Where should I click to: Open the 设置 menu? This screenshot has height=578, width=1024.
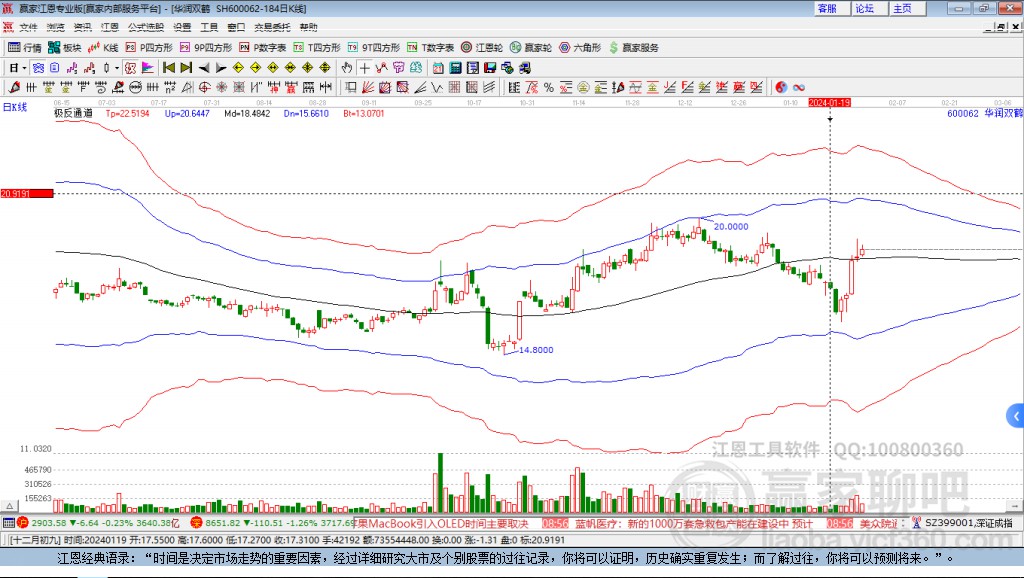tap(182, 27)
